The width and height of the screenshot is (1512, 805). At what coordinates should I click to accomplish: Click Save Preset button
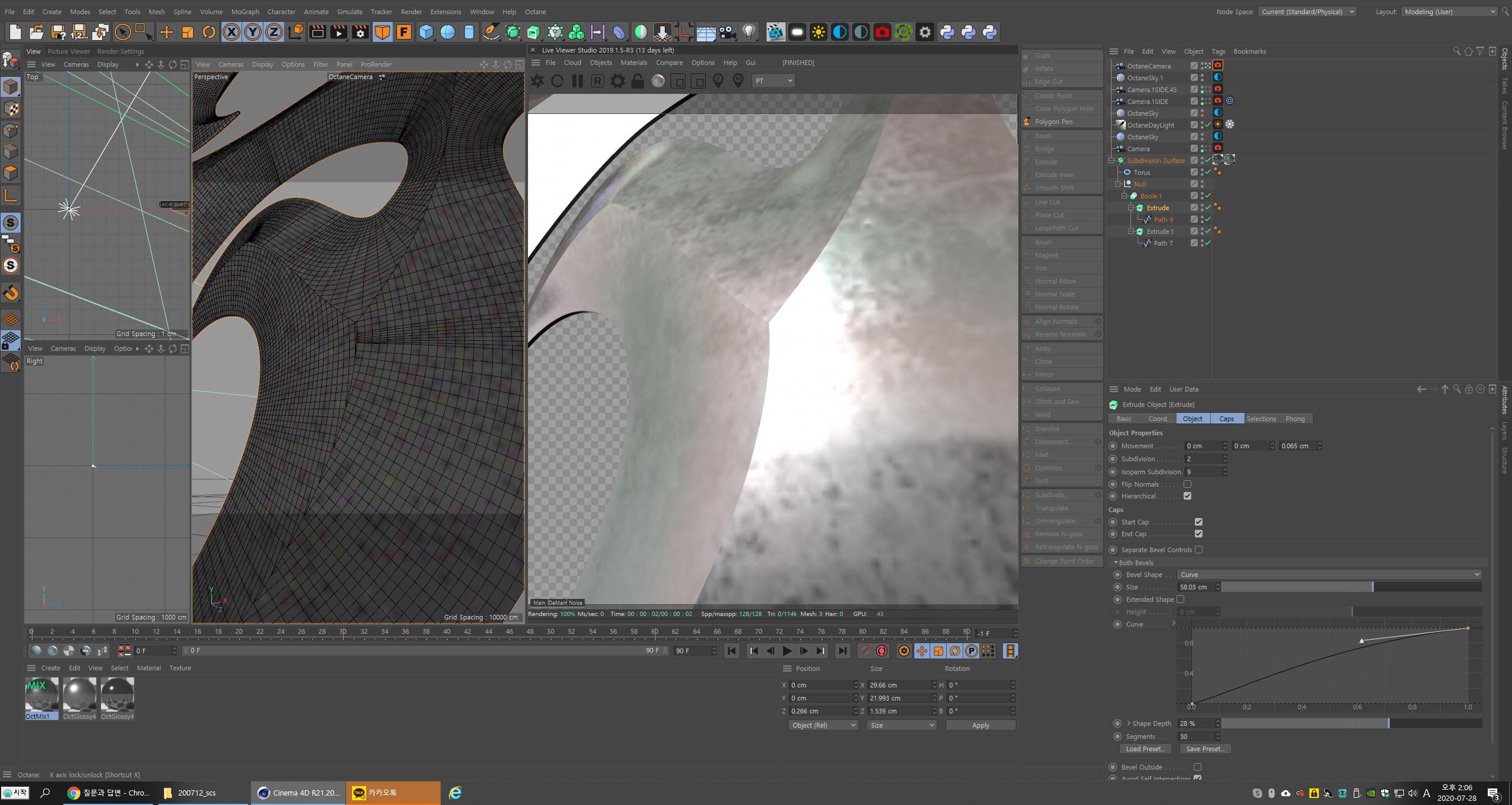tap(1205, 749)
